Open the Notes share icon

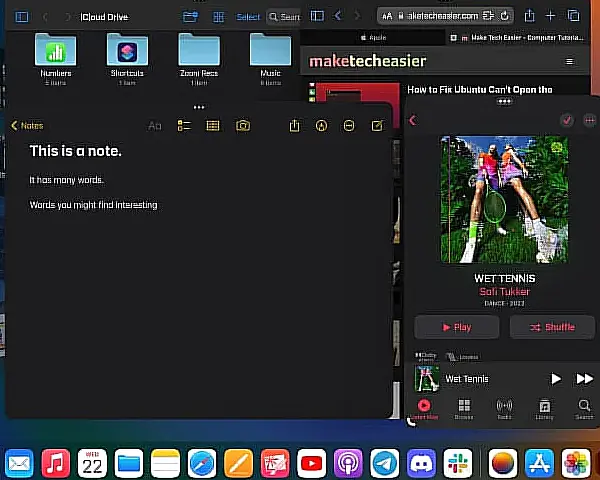tap(294, 126)
